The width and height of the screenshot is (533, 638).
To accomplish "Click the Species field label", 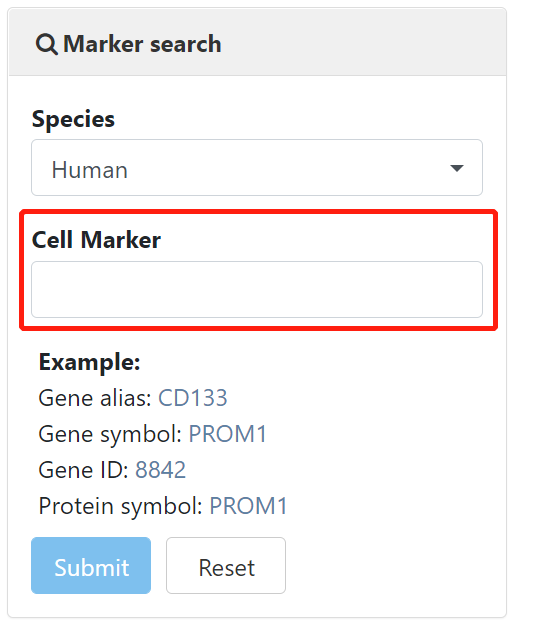I will click(x=73, y=120).
